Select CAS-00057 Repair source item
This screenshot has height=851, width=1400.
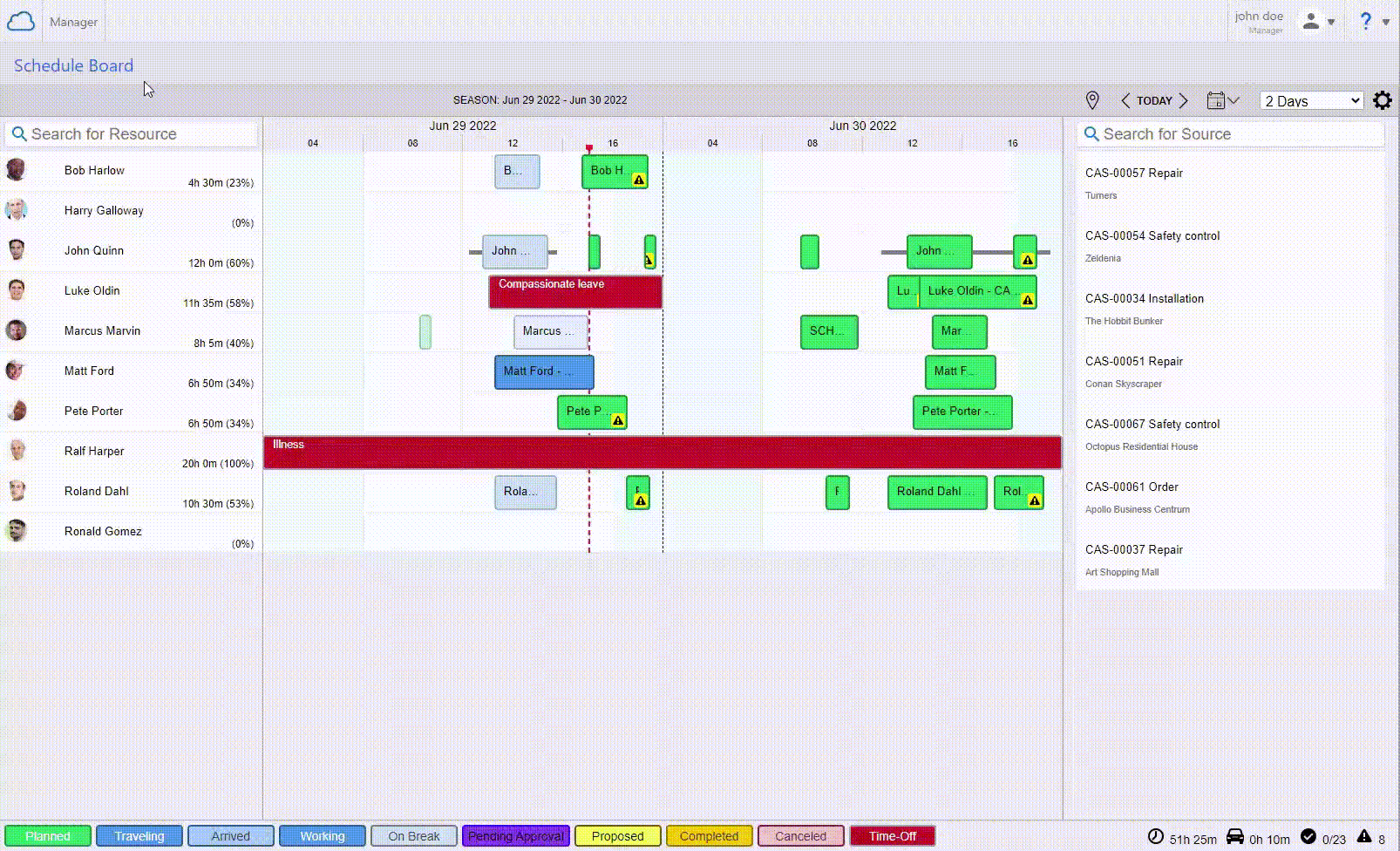click(1133, 174)
